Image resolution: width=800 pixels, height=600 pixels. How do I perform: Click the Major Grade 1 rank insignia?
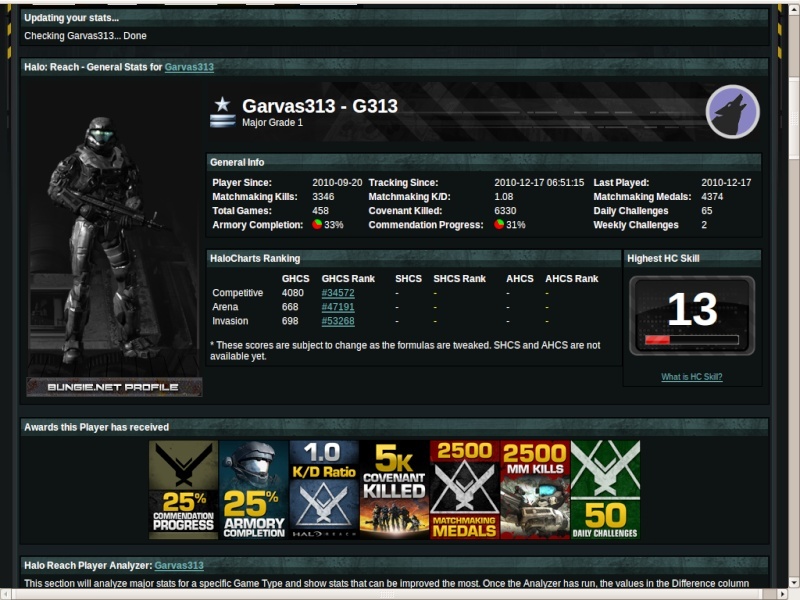pos(222,112)
